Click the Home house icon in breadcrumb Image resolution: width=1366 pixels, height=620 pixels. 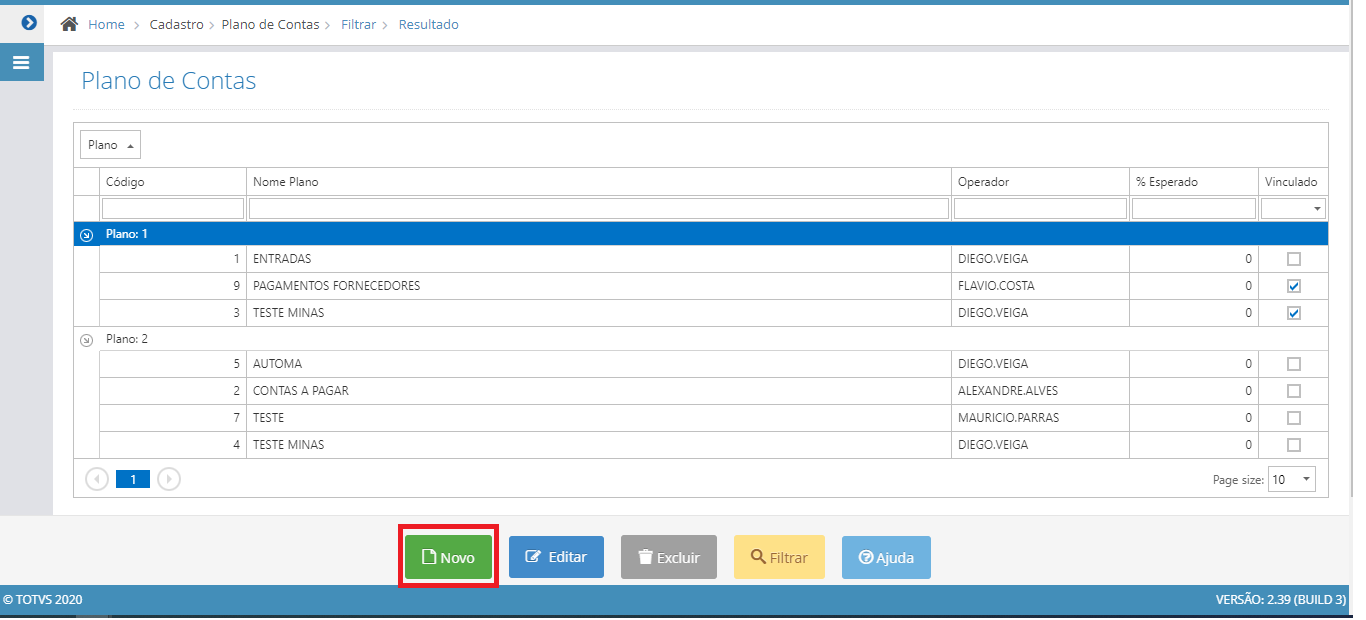pos(69,24)
